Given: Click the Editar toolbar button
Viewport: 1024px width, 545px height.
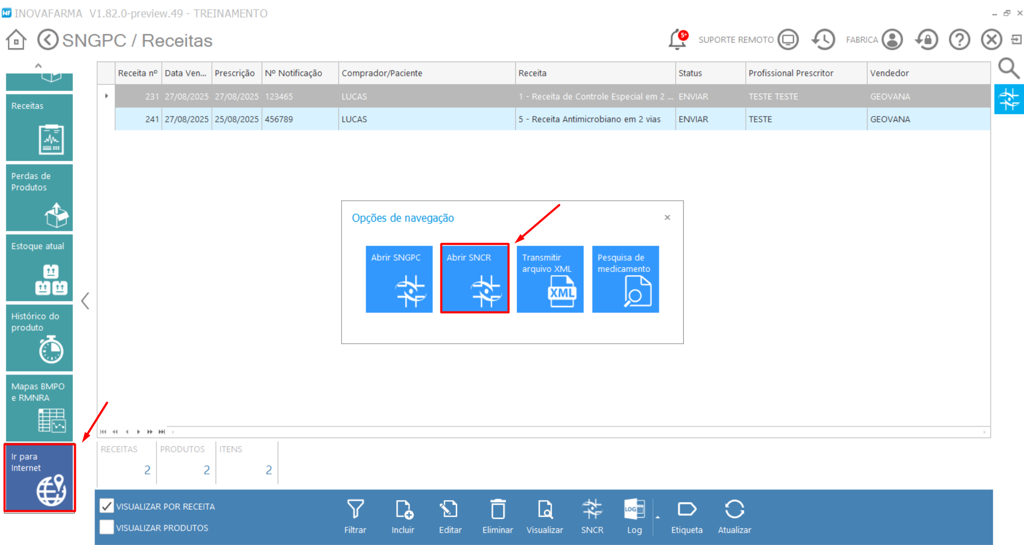Looking at the screenshot, I should [450, 516].
